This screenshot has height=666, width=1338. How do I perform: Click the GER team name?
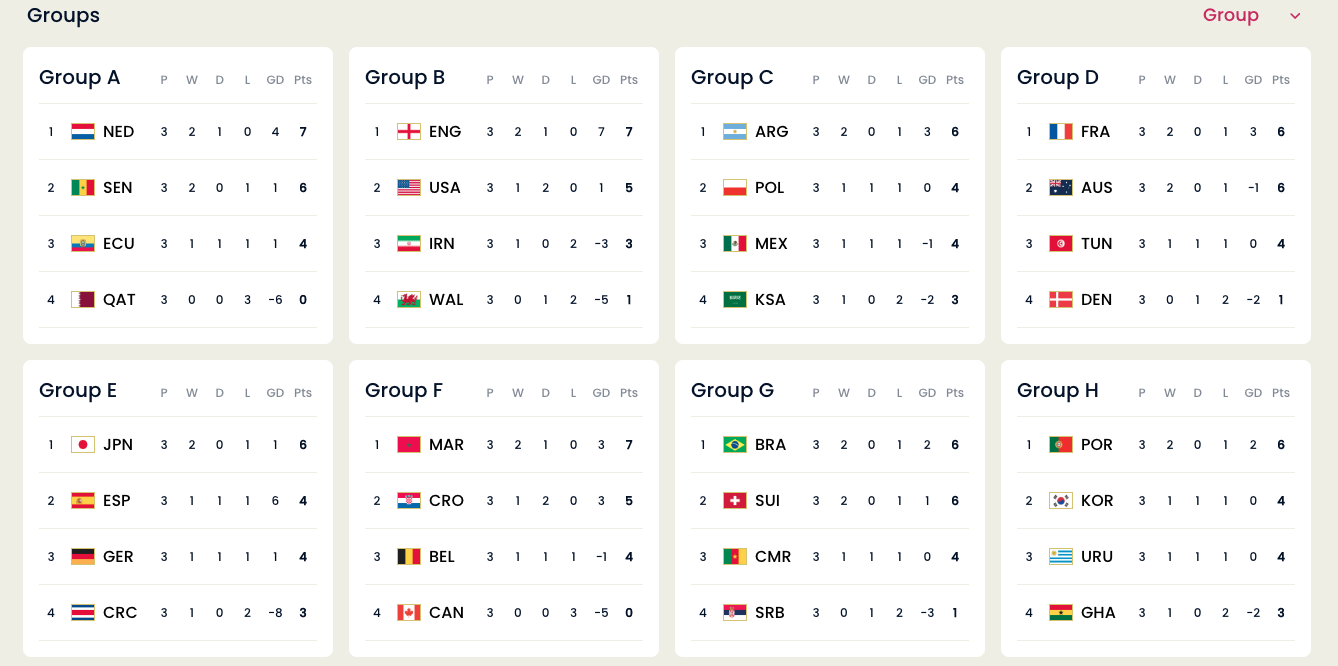(x=118, y=557)
